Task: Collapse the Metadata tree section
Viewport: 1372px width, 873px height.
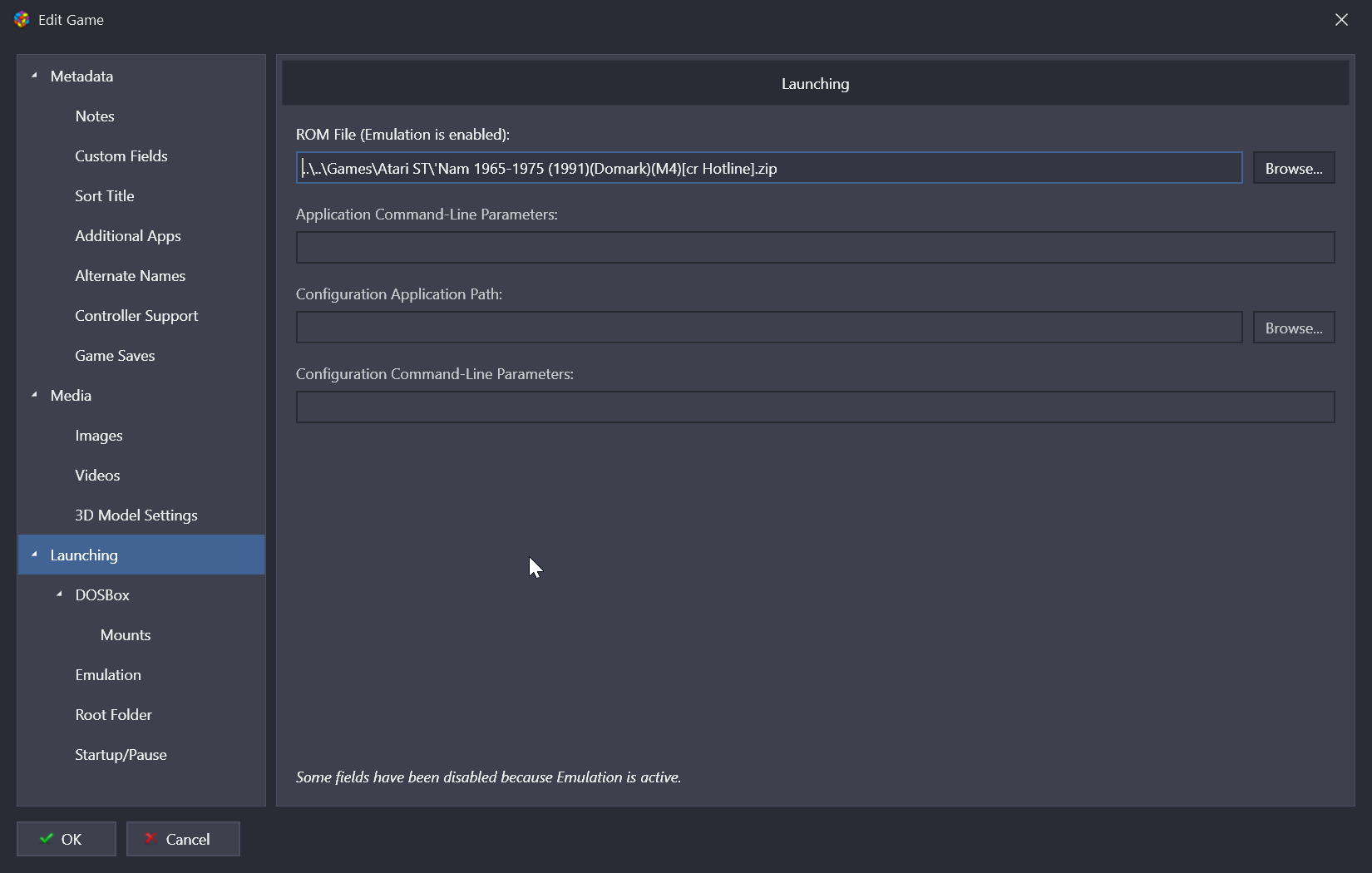Action: [x=34, y=76]
